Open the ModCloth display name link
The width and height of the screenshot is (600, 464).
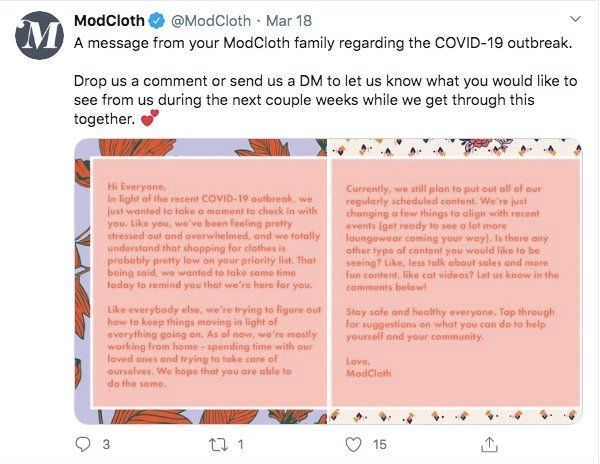click(x=110, y=19)
